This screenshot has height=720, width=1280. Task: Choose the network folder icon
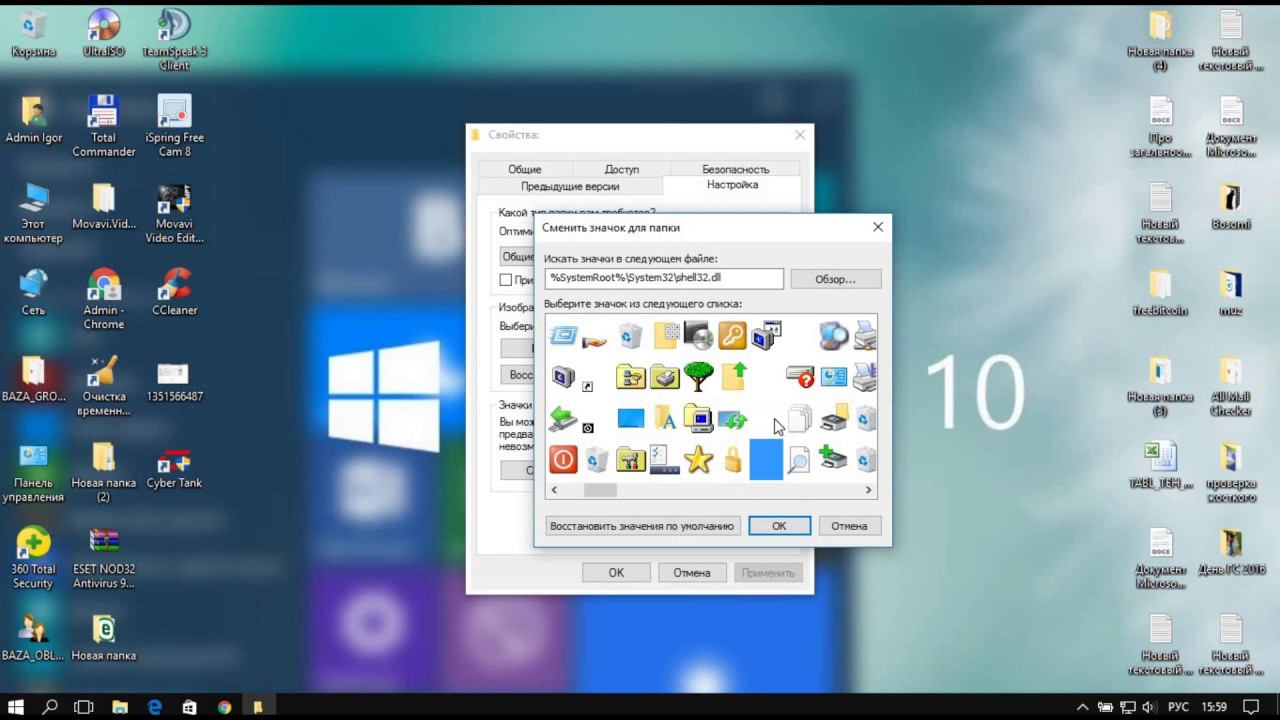[x=630, y=376]
